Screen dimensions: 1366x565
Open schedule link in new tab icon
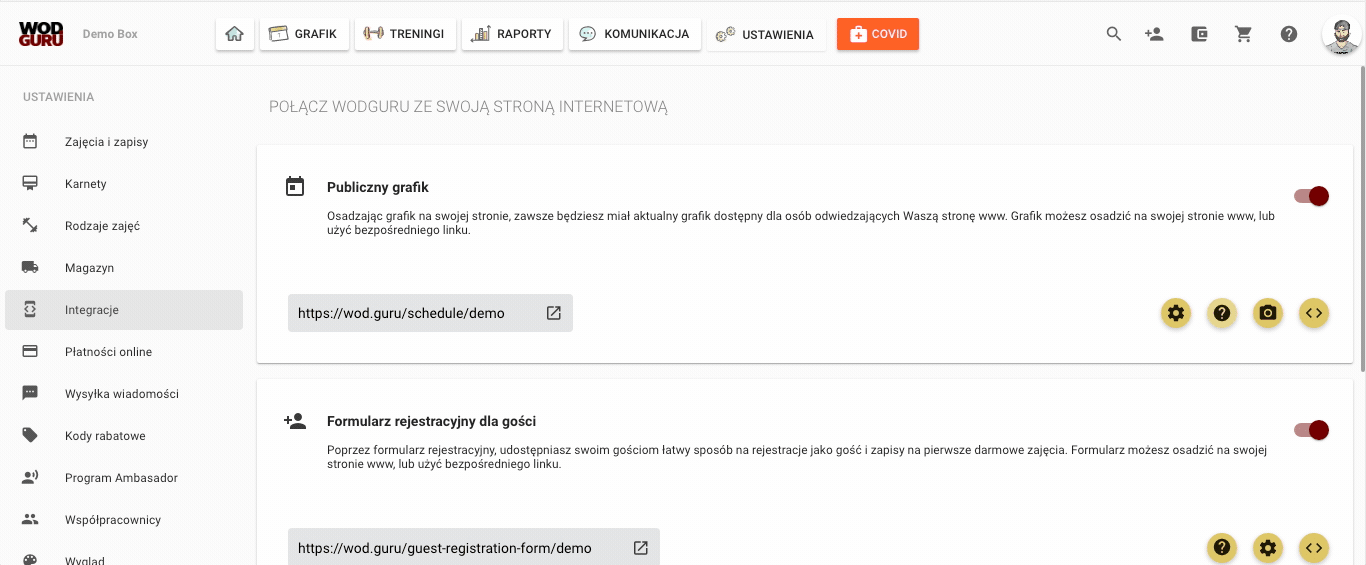point(553,313)
